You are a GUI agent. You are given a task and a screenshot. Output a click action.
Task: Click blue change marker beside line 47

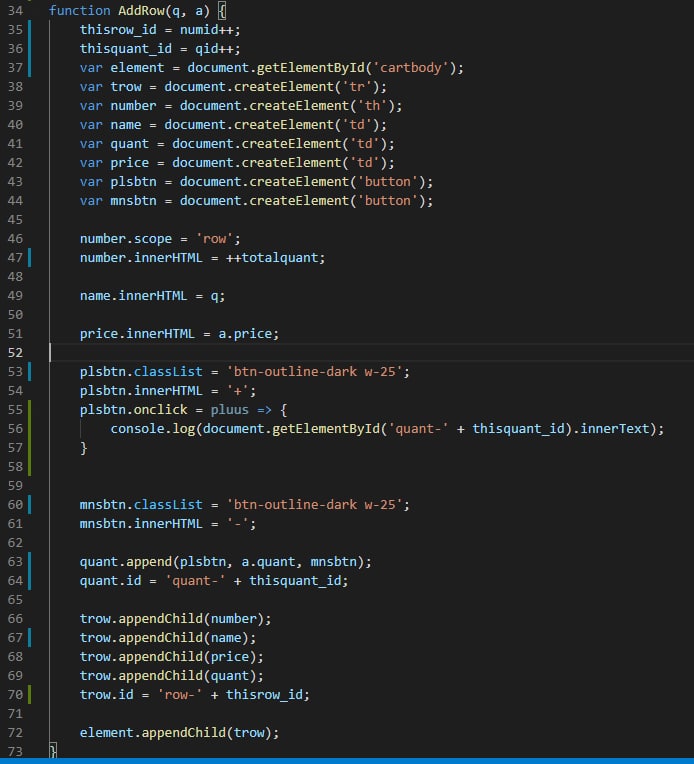(30, 258)
